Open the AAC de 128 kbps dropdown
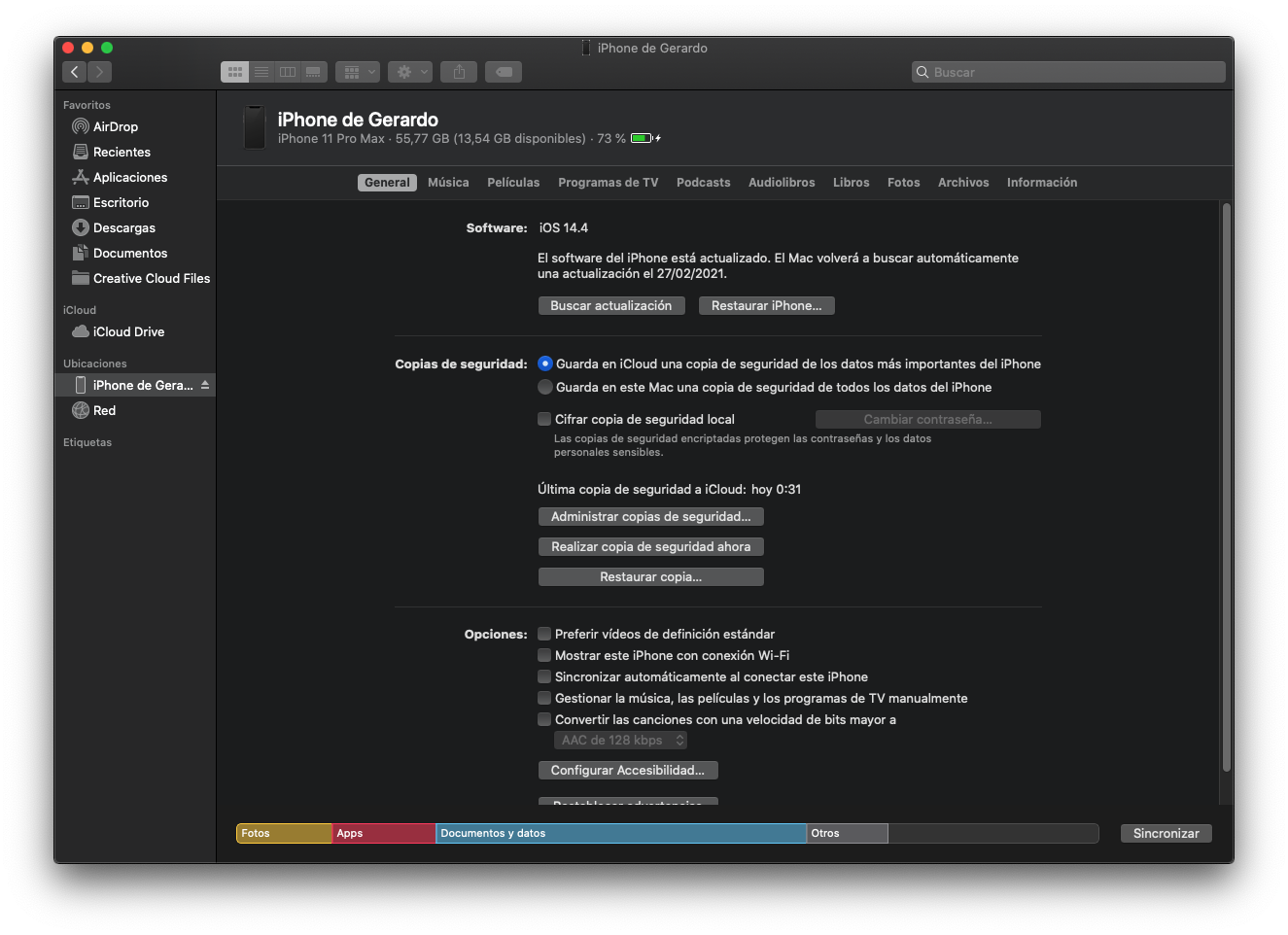 620,740
